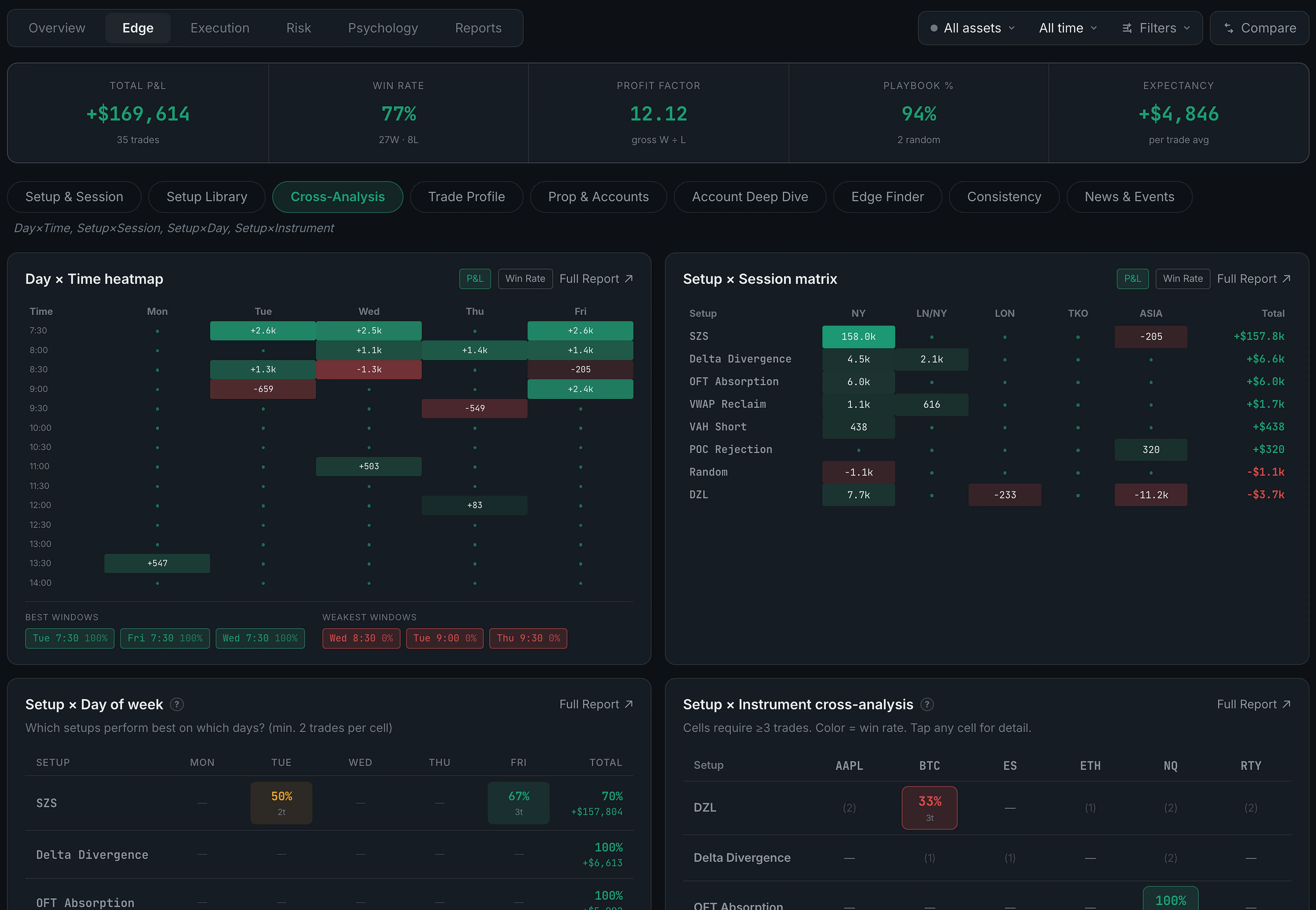1316x910 pixels.
Task: Click the Compare button
Action: click(1260, 28)
